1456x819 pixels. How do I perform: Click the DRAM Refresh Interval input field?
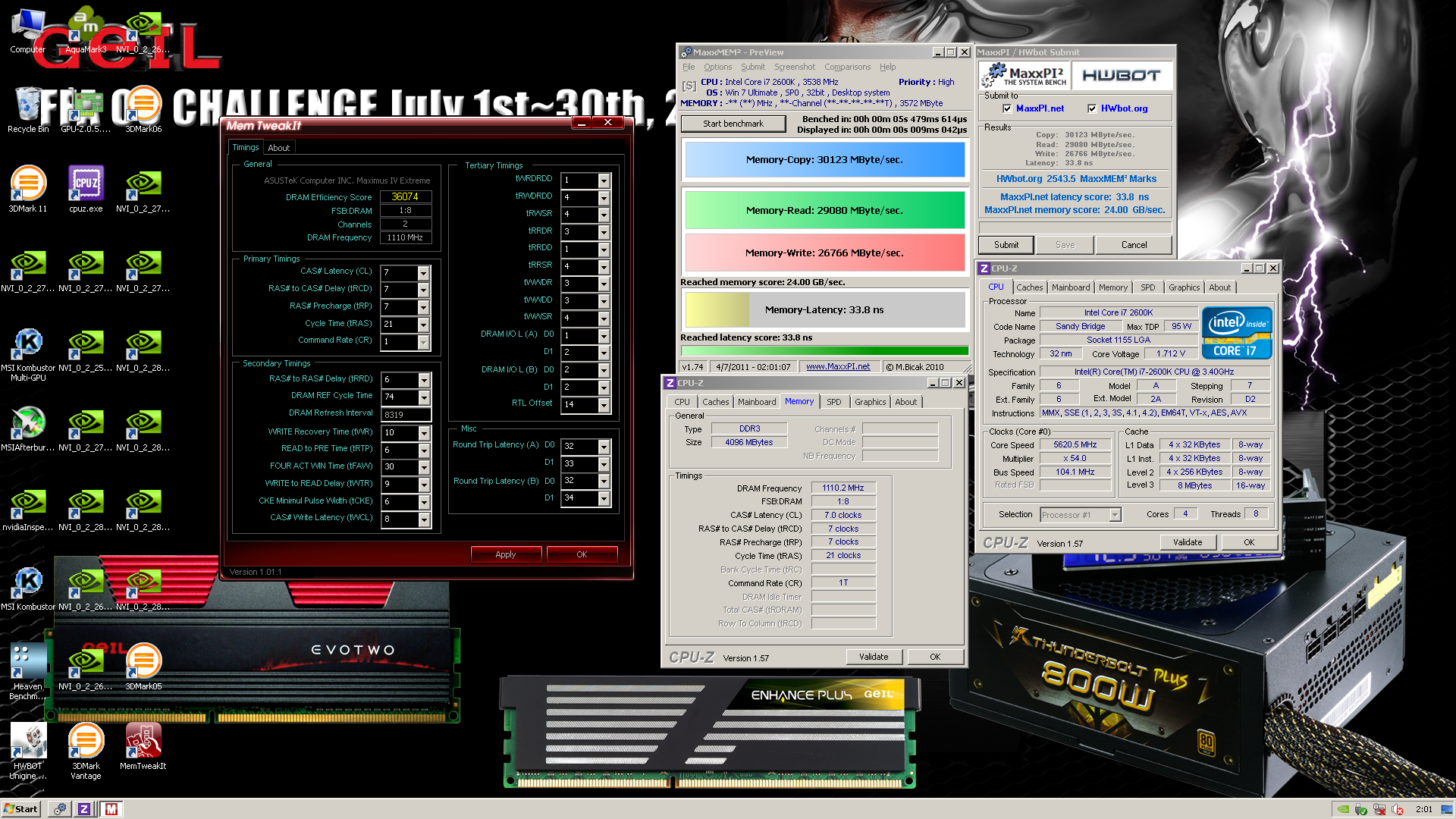pyautogui.click(x=406, y=415)
